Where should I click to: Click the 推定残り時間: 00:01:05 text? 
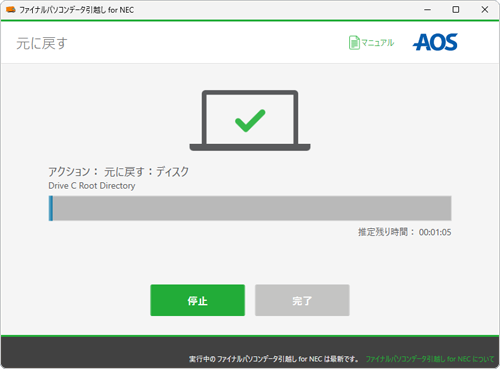[405, 232]
